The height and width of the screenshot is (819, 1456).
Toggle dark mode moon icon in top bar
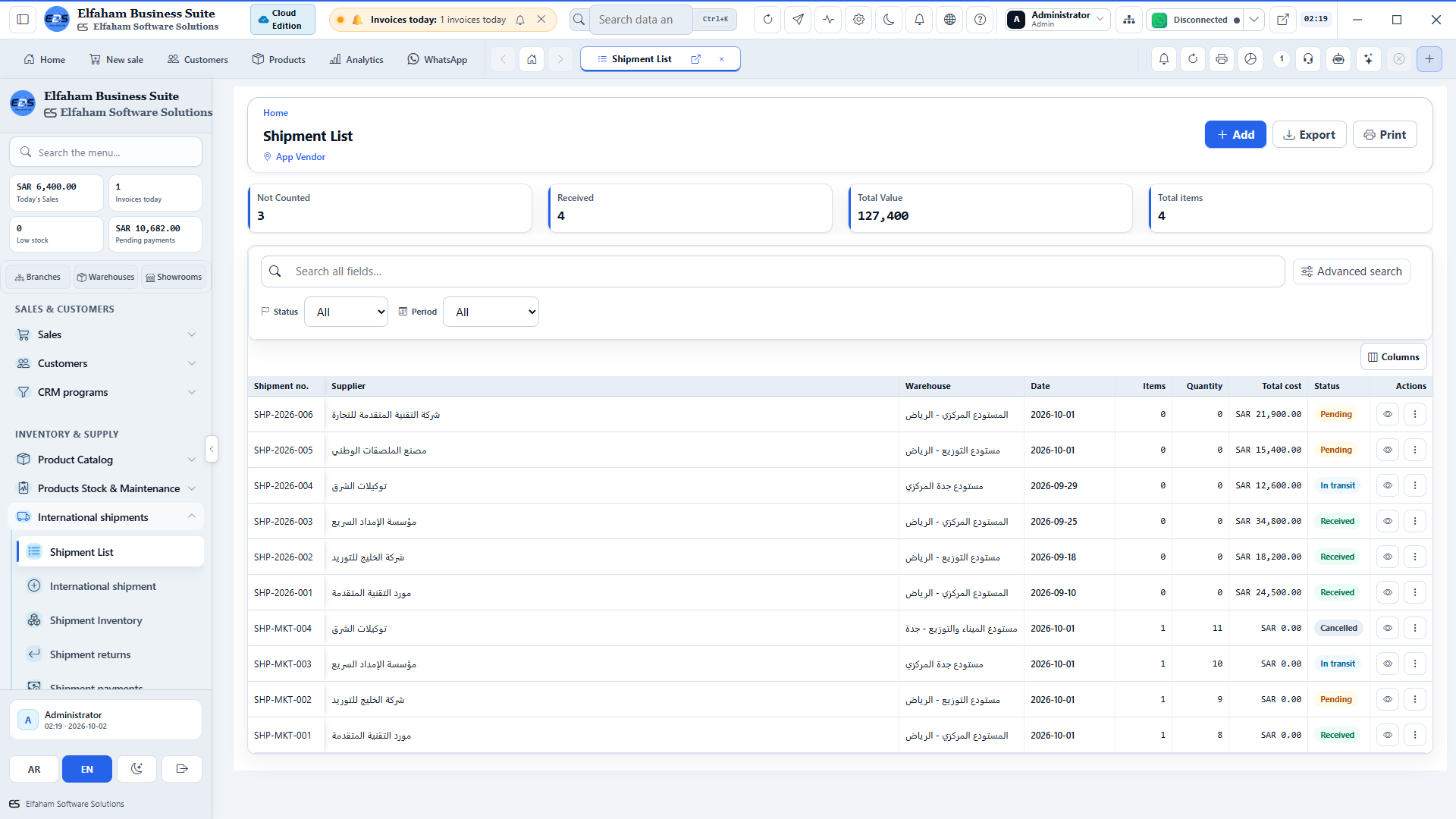point(889,20)
